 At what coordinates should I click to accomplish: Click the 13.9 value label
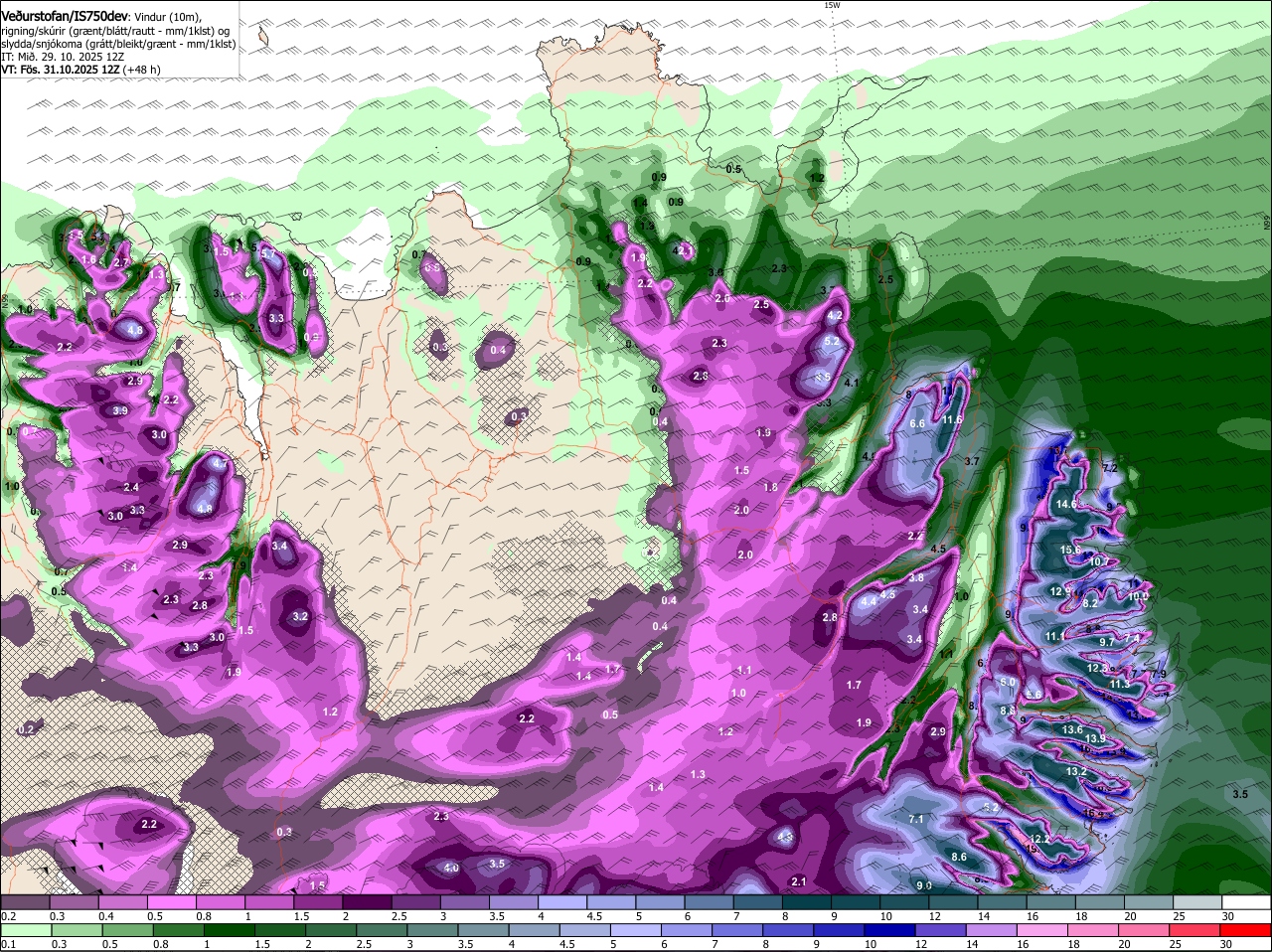click(x=1095, y=739)
